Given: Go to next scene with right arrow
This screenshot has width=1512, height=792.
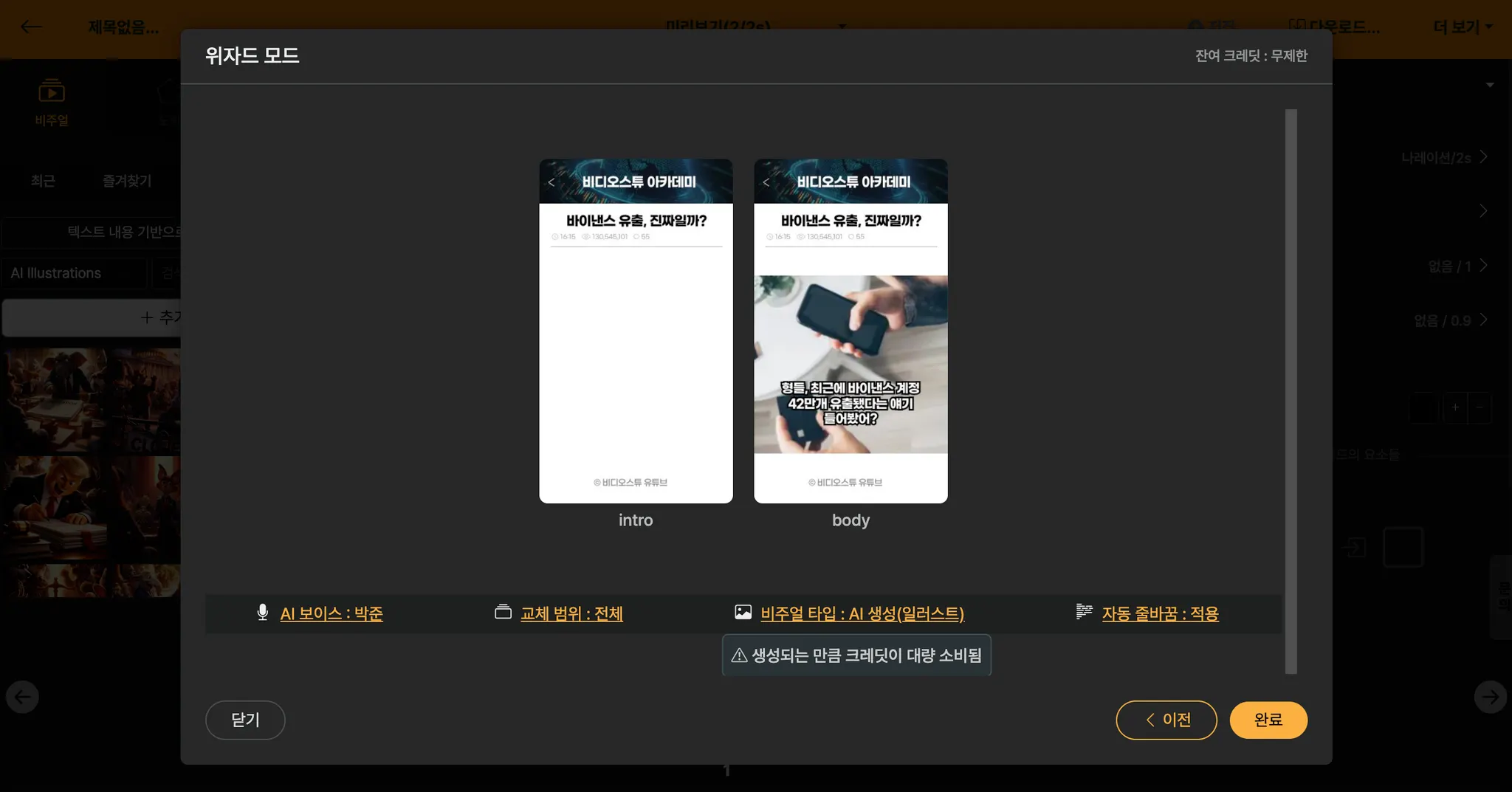Looking at the screenshot, I should click(x=1490, y=697).
